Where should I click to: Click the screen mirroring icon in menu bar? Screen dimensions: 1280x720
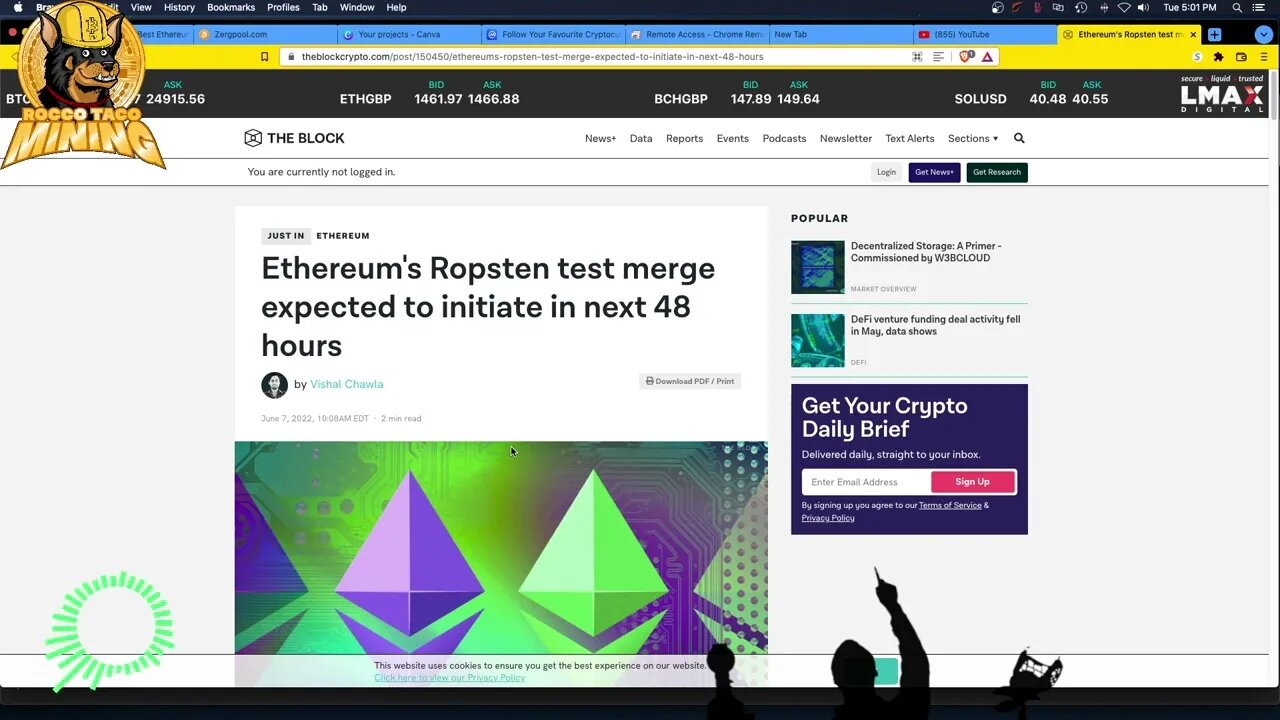click(1058, 7)
